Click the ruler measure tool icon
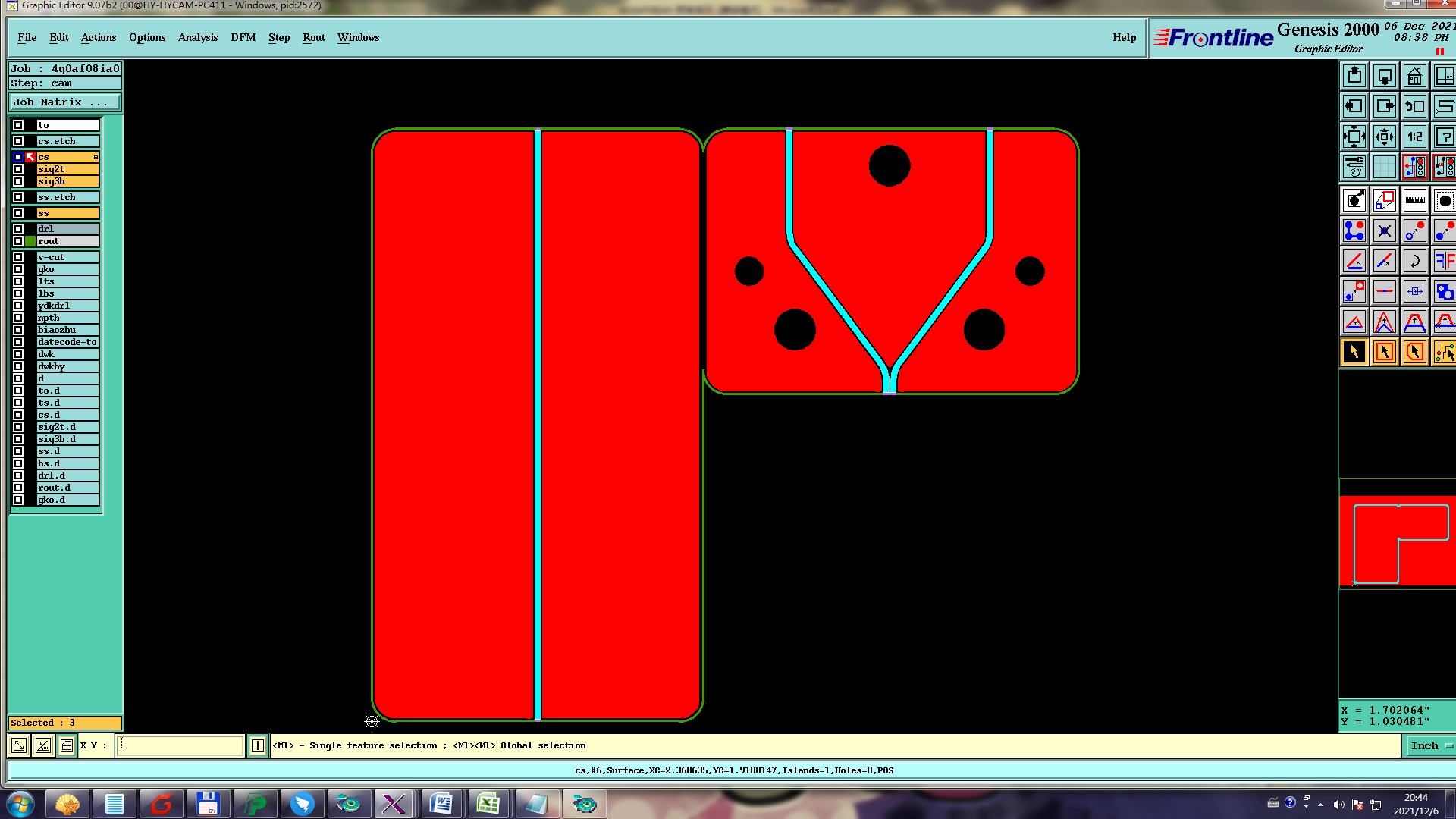Image resolution: width=1456 pixels, height=819 pixels. tap(1414, 200)
